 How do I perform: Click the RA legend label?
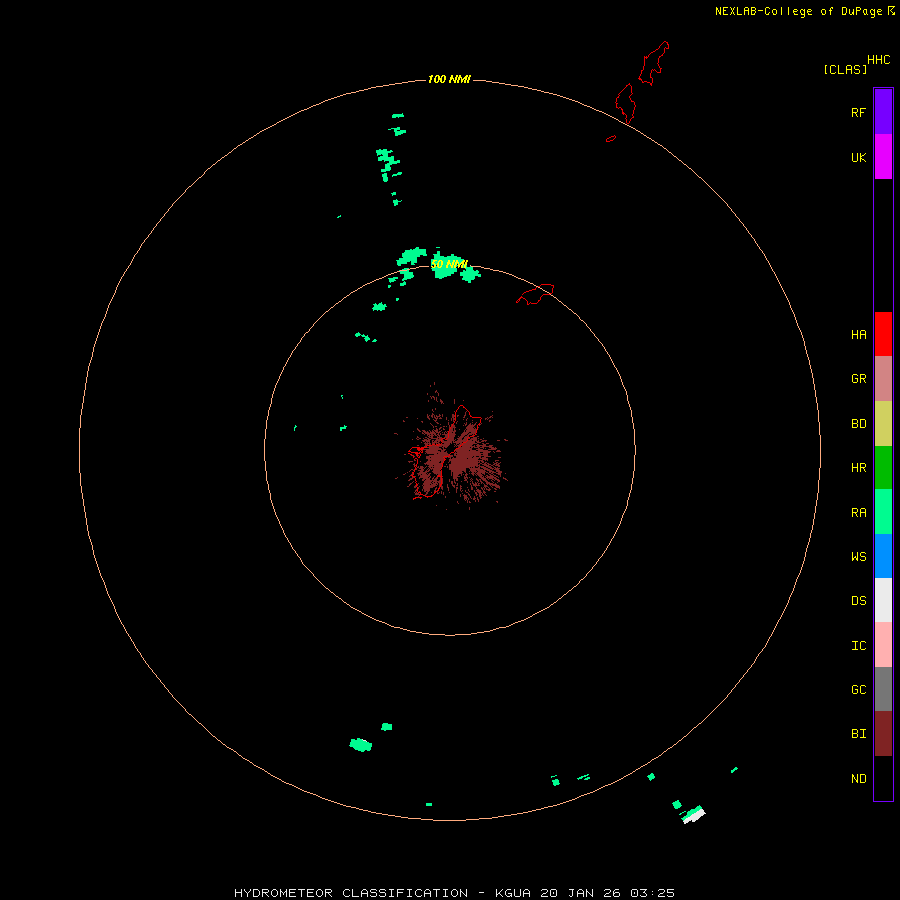pos(858,513)
